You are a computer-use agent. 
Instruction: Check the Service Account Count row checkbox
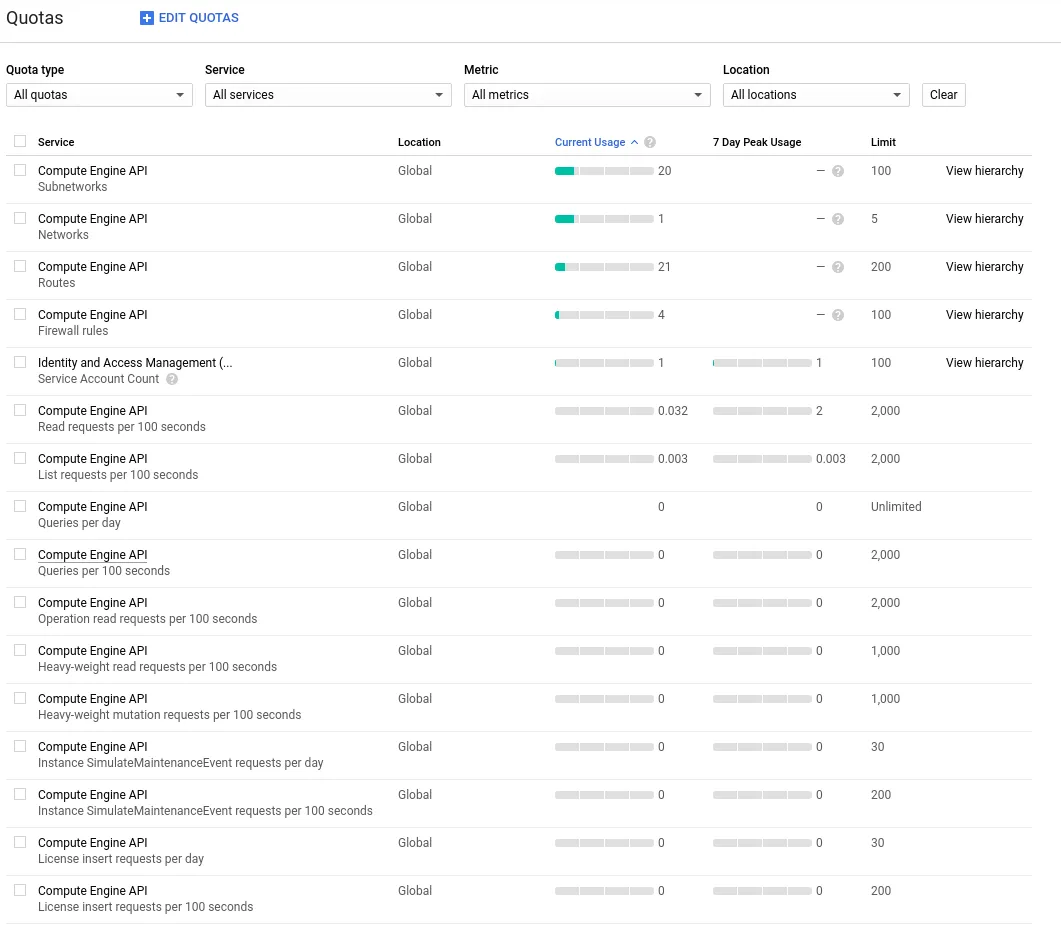[x=20, y=363]
